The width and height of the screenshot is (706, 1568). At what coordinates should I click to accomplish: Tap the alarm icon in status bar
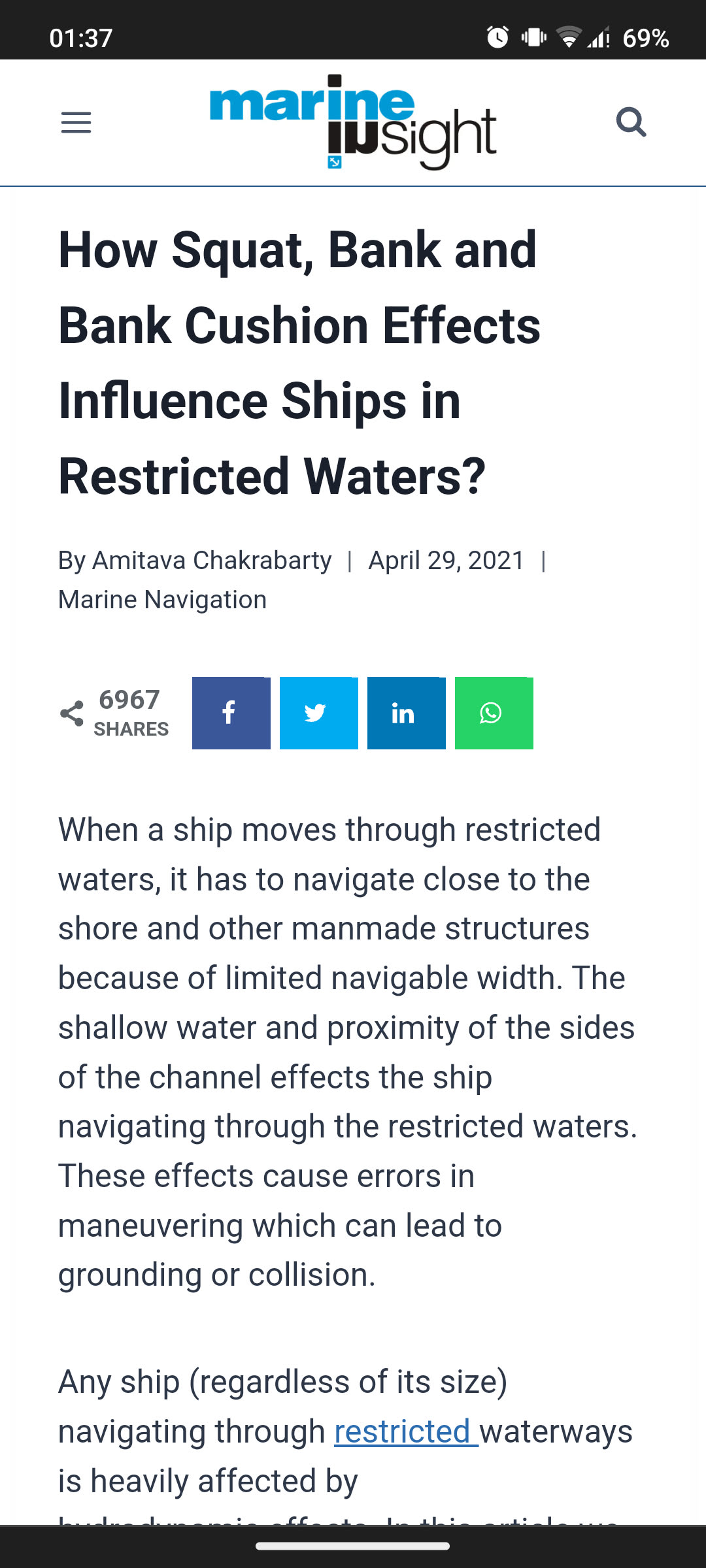click(x=497, y=37)
